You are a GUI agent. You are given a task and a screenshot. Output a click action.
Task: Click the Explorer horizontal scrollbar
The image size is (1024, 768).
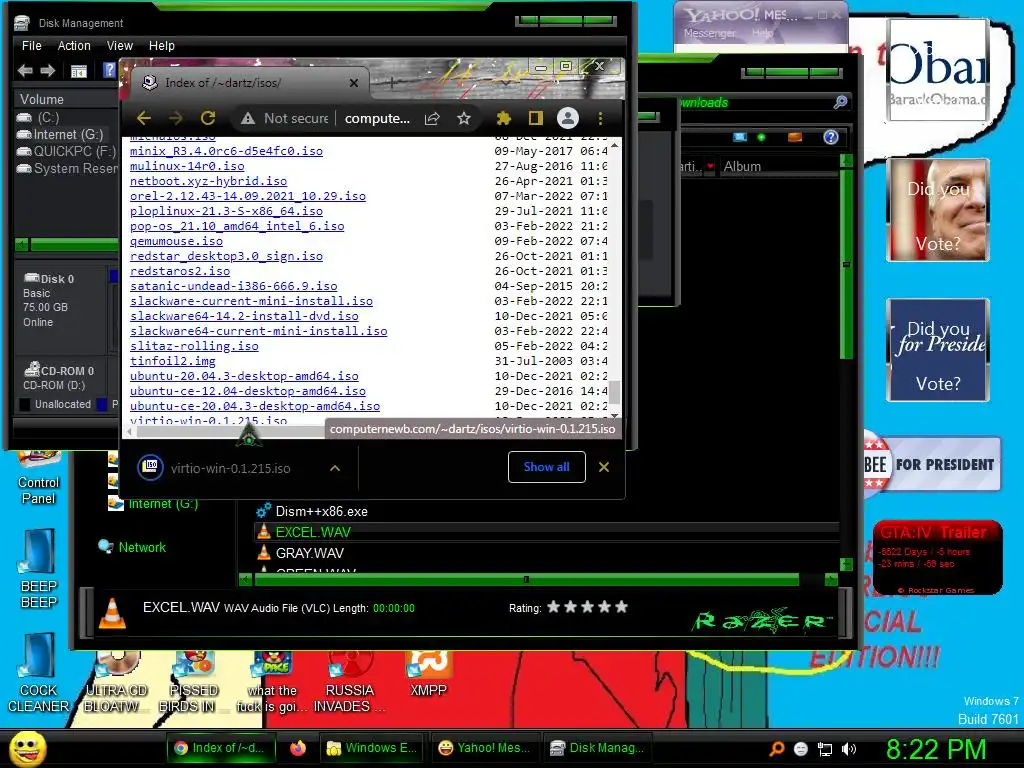pos(526,579)
